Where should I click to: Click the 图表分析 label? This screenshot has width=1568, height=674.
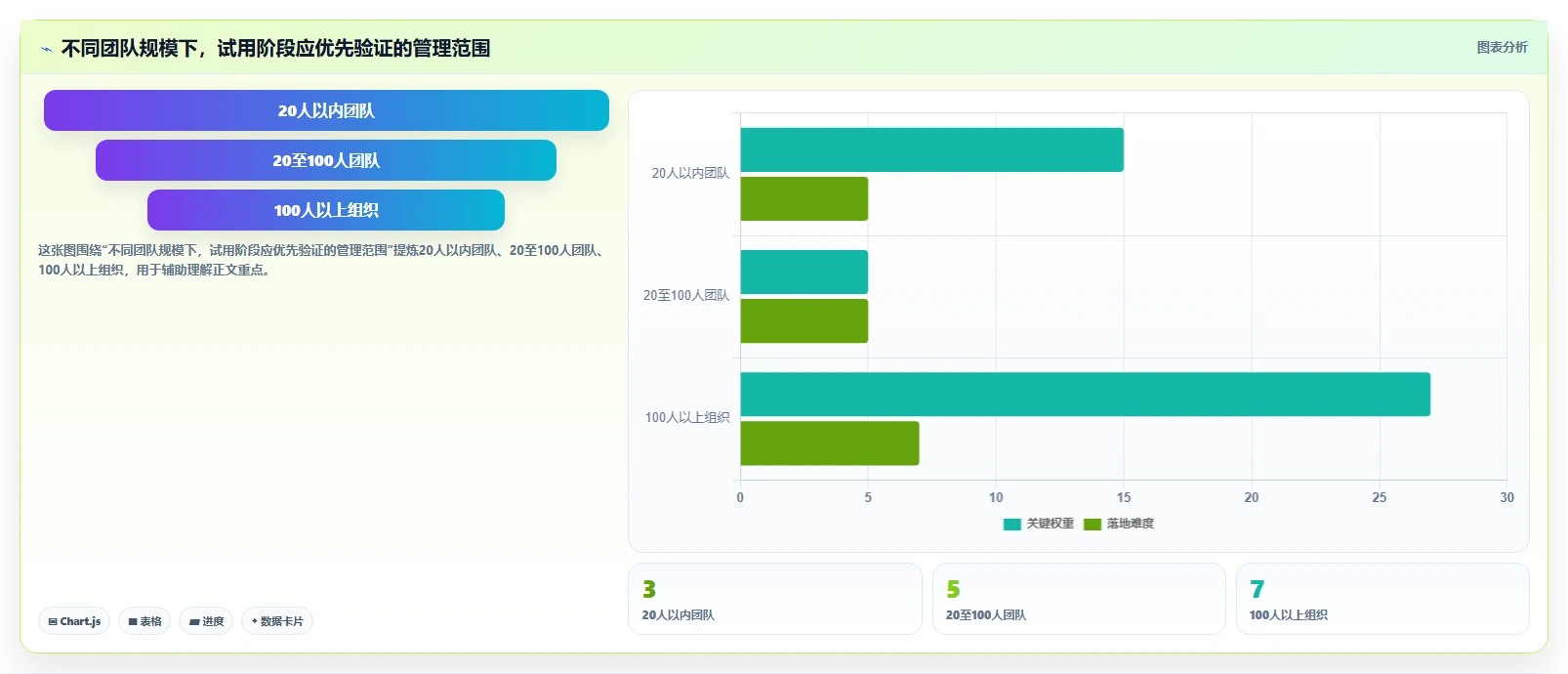point(1502,47)
